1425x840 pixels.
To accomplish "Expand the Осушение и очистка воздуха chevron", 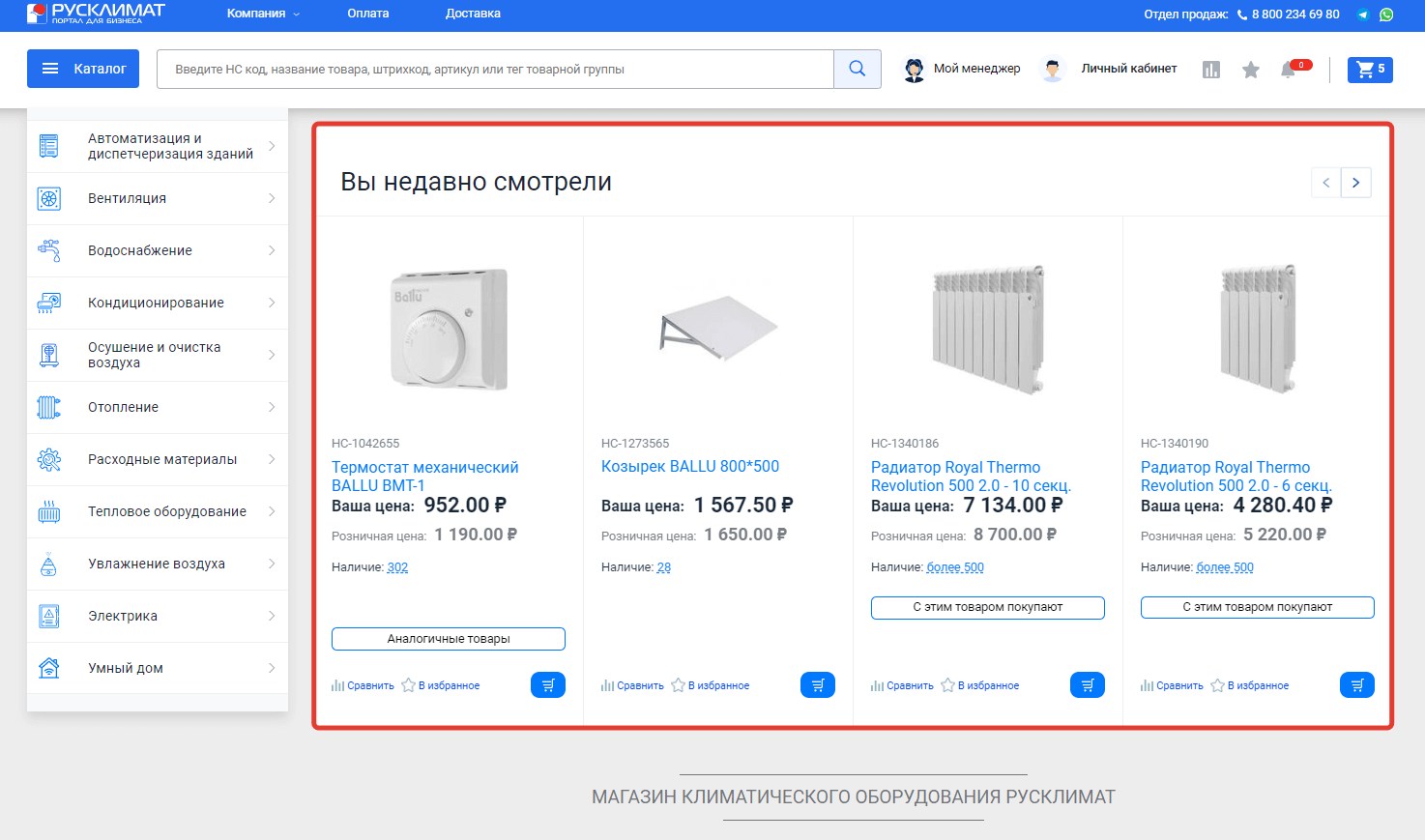I will pos(272,355).
